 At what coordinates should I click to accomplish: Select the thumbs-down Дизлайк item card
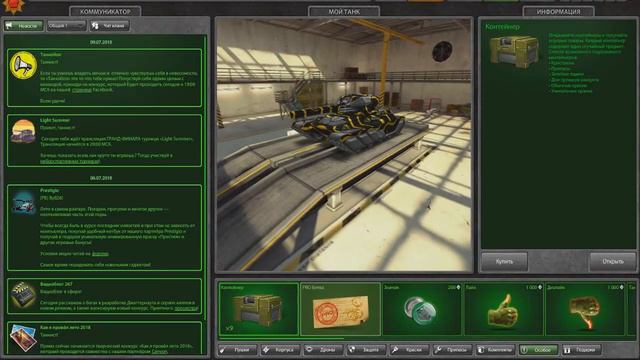[x=585, y=309]
